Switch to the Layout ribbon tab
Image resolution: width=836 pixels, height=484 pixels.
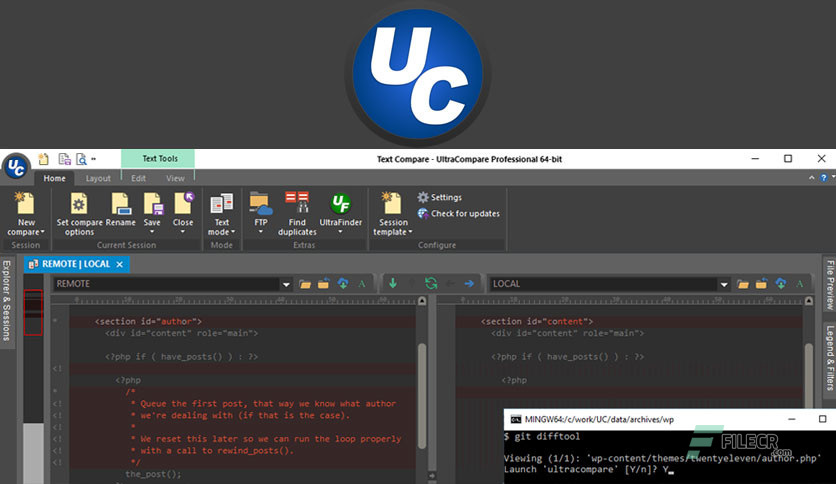pos(98,179)
